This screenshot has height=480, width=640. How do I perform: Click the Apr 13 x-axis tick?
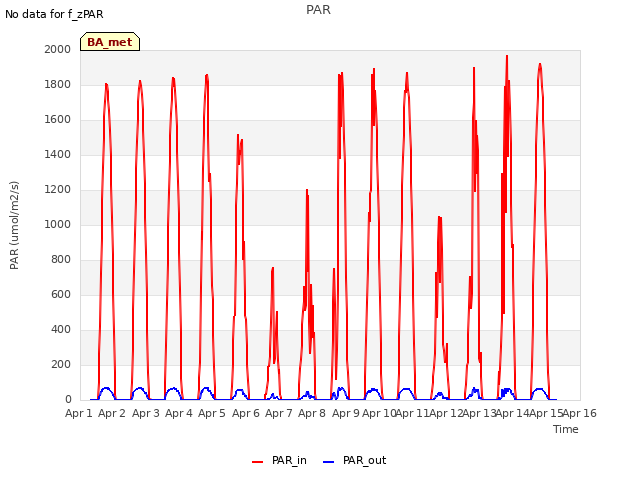coord(479,413)
